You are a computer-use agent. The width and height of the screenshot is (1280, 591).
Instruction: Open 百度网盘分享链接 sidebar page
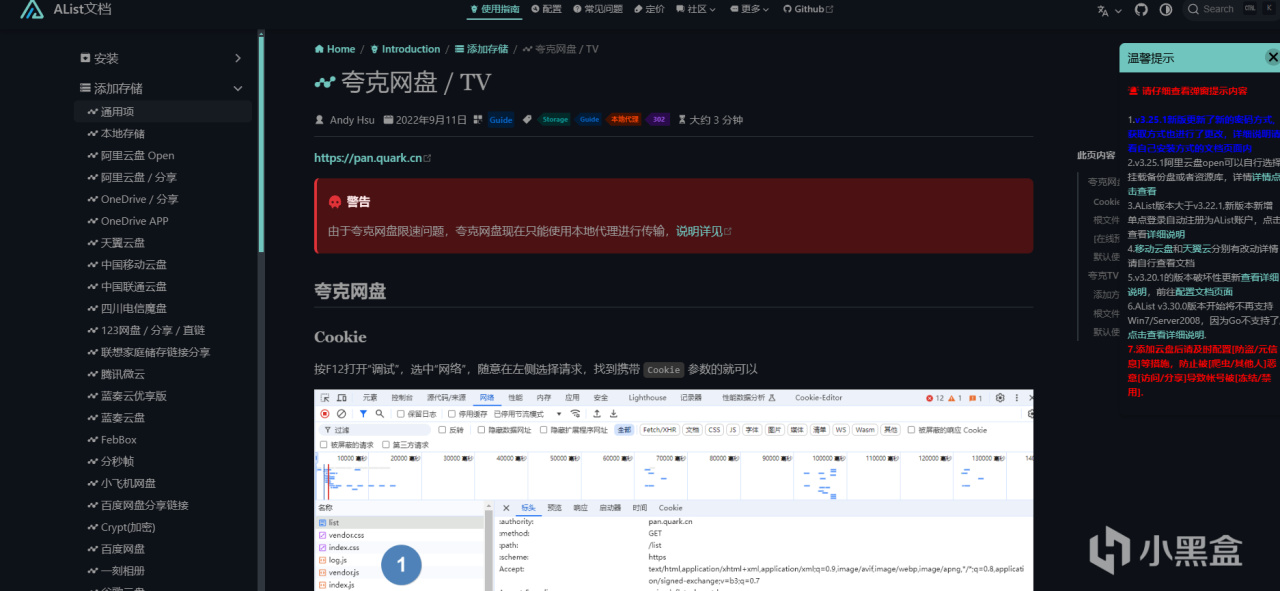point(162,505)
